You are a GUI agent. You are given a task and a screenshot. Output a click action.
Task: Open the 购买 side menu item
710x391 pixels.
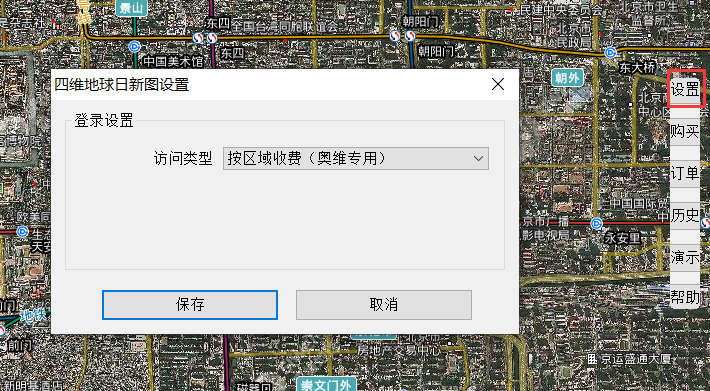[685, 132]
